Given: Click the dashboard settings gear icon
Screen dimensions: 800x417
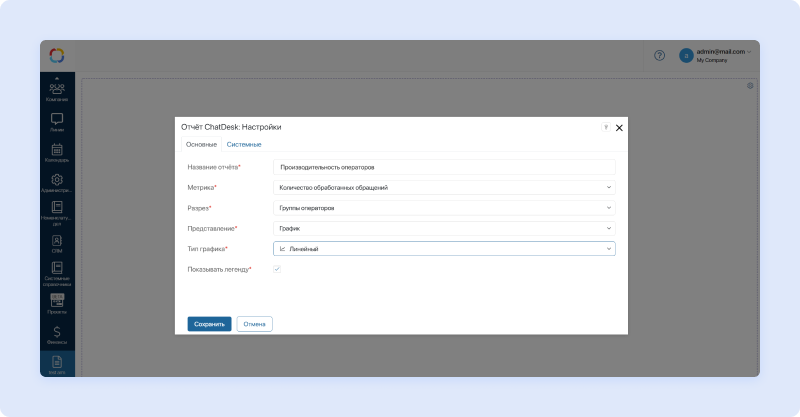Looking at the screenshot, I should tap(750, 85).
